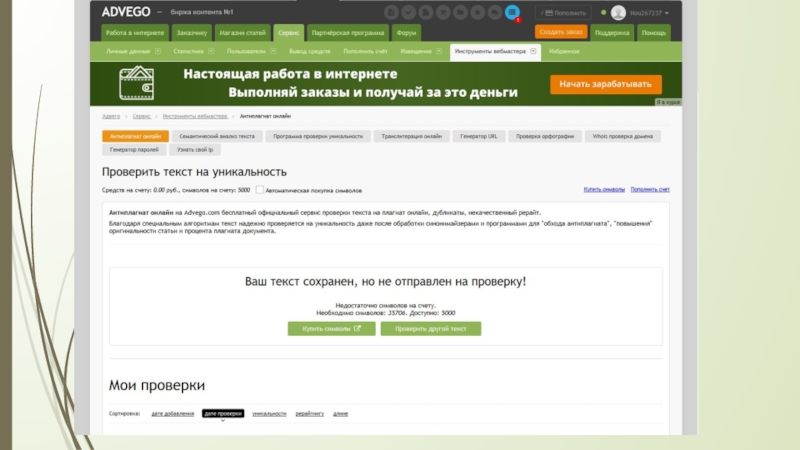The width and height of the screenshot is (800, 450).
Task: Open the Проверка орфографии tool
Action: click(x=545, y=136)
